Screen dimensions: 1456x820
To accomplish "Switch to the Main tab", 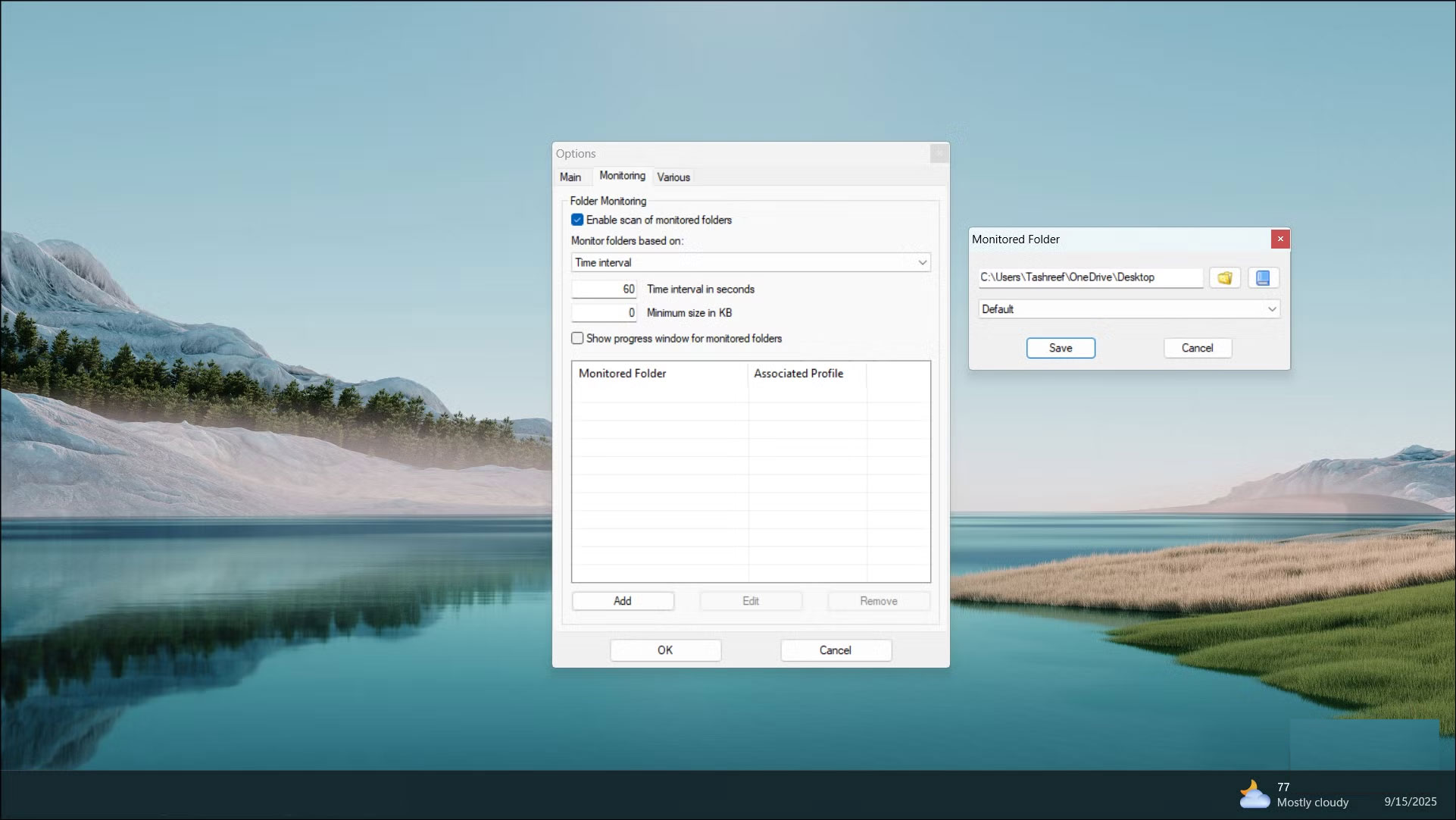I will click(571, 177).
